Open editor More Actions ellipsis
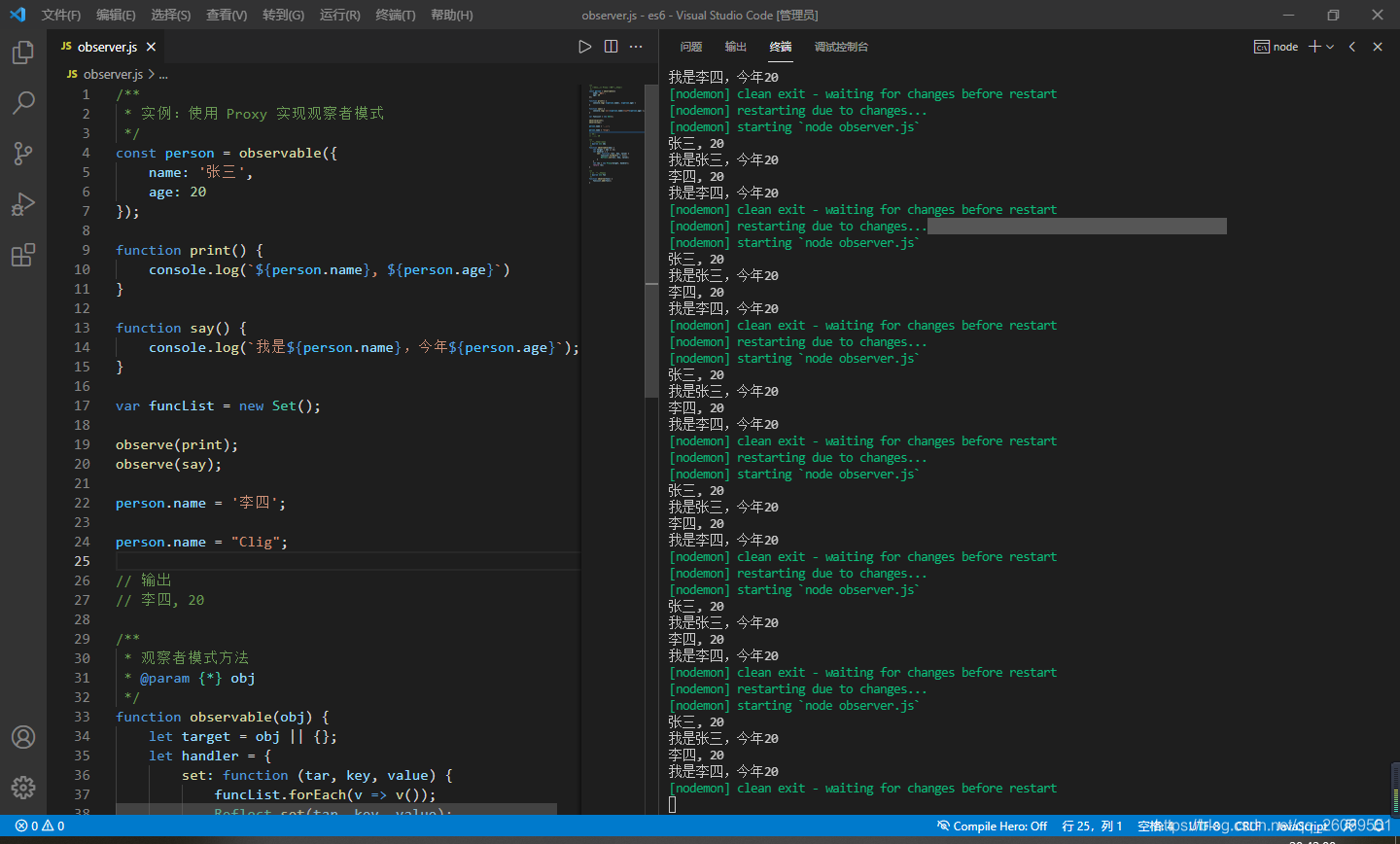This screenshot has height=844, width=1400. pyautogui.click(x=636, y=47)
